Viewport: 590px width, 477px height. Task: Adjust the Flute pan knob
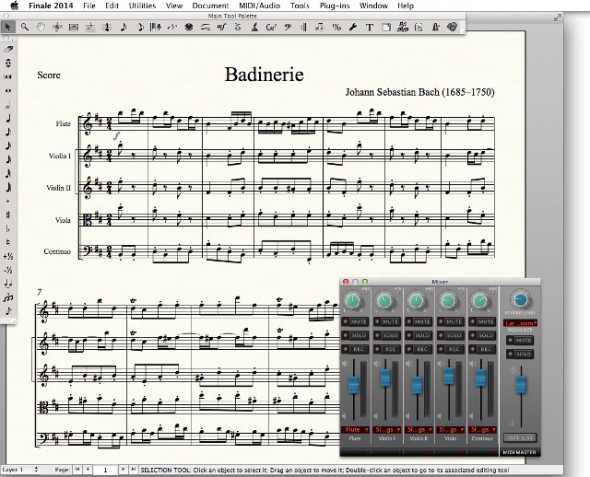click(x=353, y=300)
